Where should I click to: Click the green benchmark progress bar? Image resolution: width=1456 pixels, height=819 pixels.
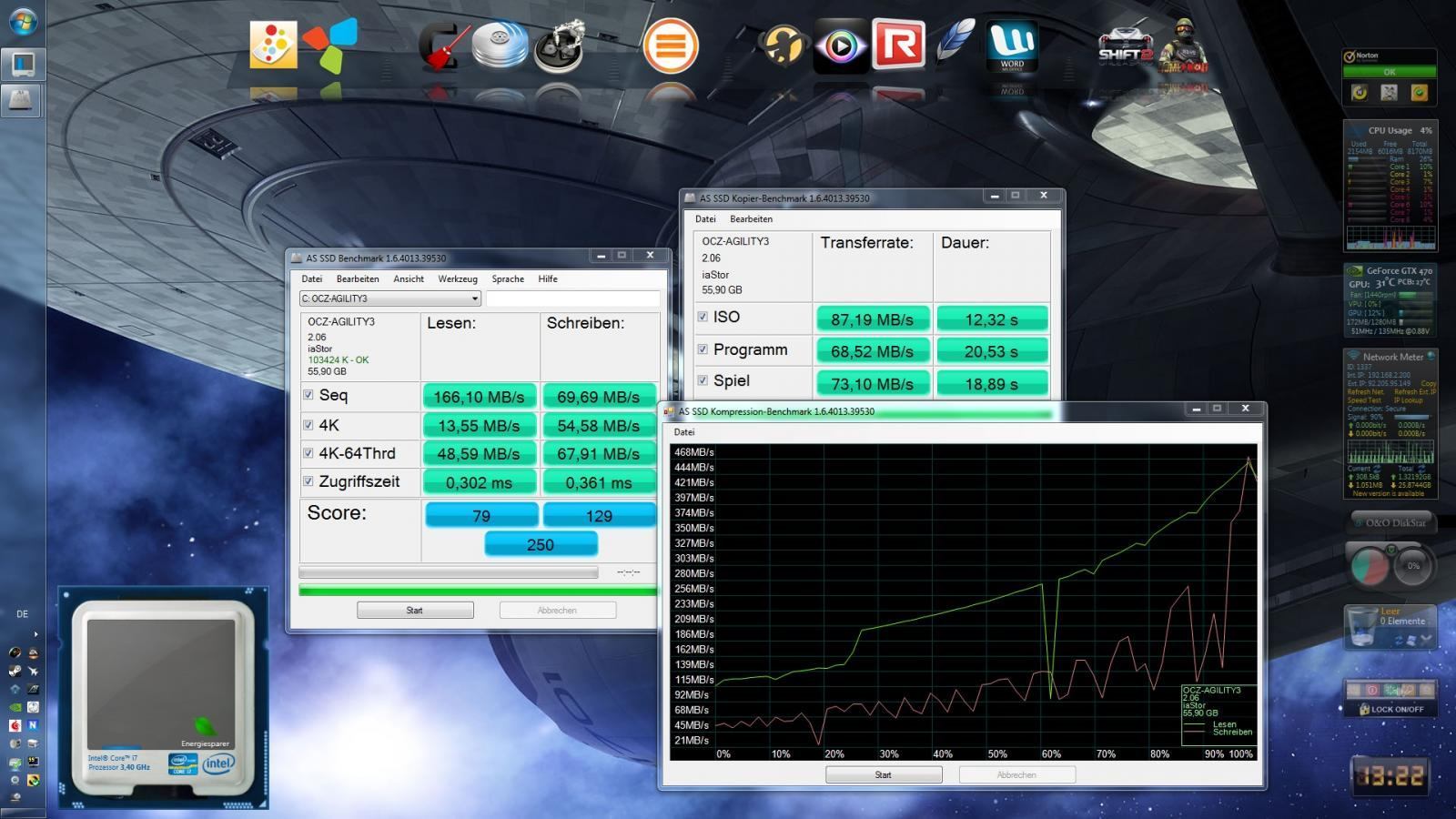478,591
